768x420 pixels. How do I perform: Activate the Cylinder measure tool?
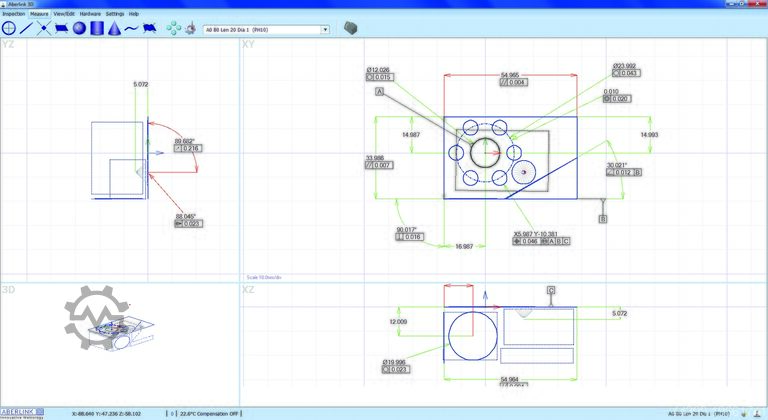[96, 29]
